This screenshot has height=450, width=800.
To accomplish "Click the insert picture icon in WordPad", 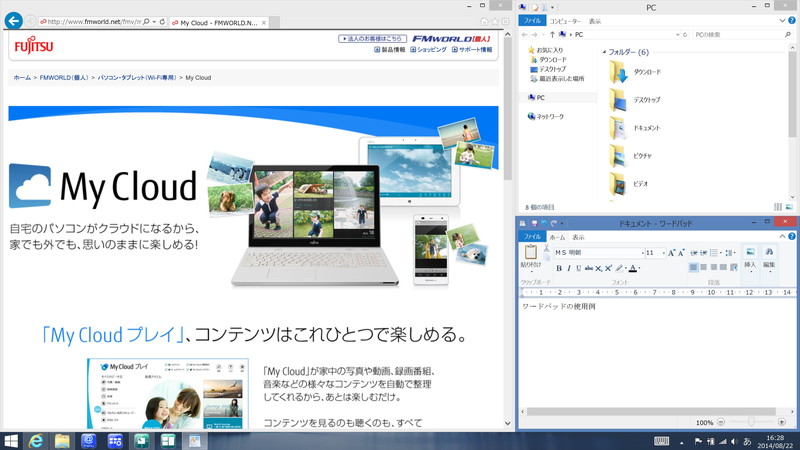I will pos(750,254).
